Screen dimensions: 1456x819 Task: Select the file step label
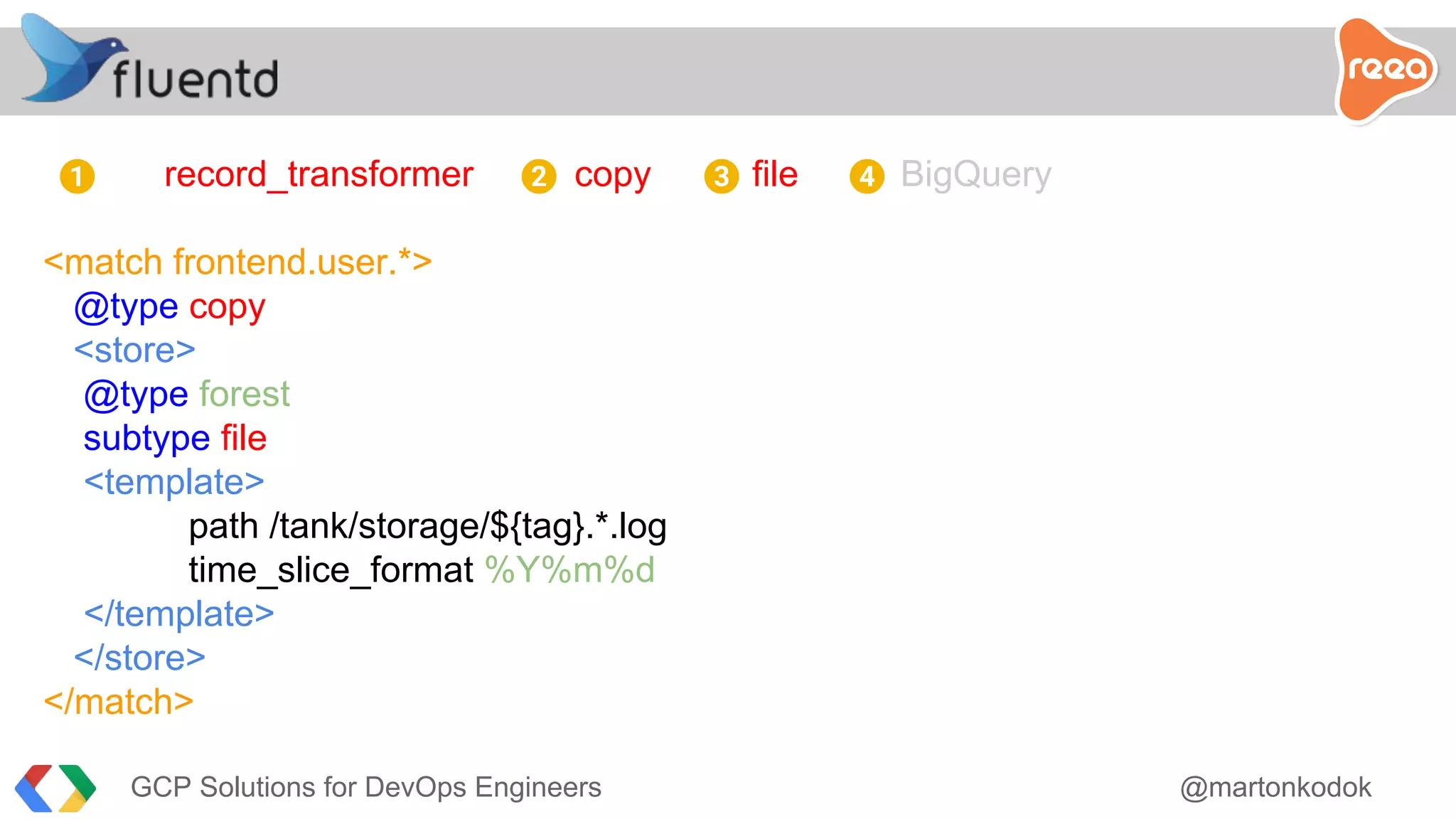pyautogui.click(x=775, y=175)
